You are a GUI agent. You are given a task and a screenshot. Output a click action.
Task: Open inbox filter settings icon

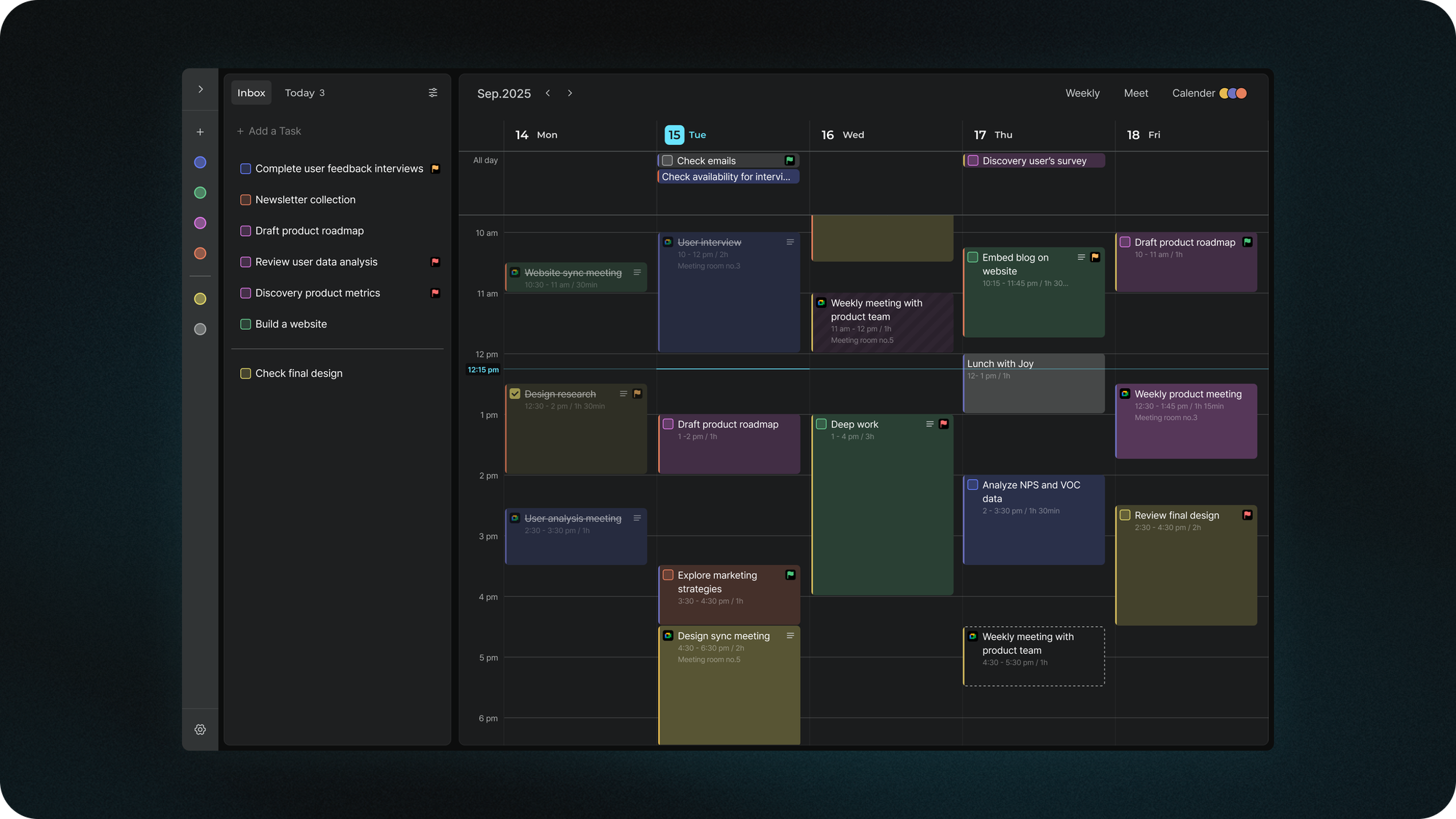point(433,92)
